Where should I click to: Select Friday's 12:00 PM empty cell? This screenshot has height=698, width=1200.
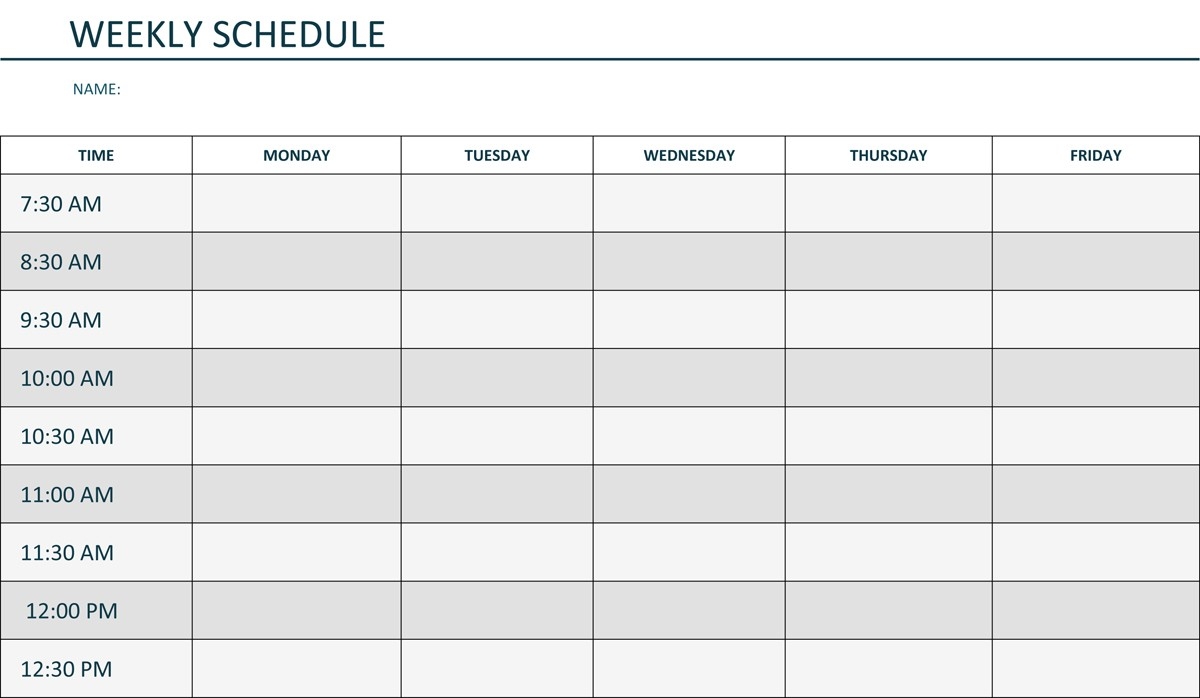(1096, 610)
